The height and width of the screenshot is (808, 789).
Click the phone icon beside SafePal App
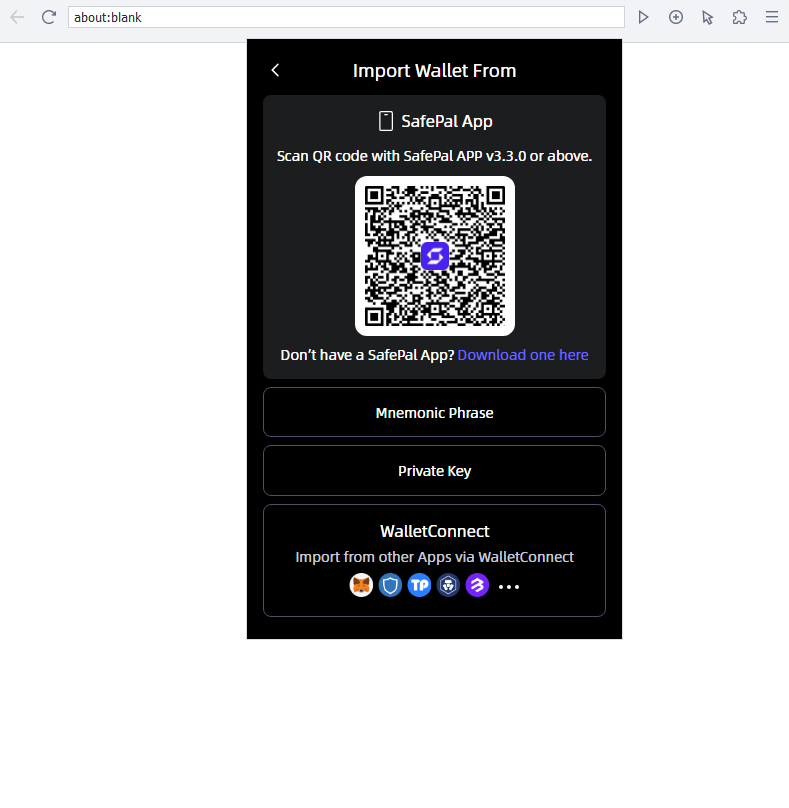click(x=385, y=122)
